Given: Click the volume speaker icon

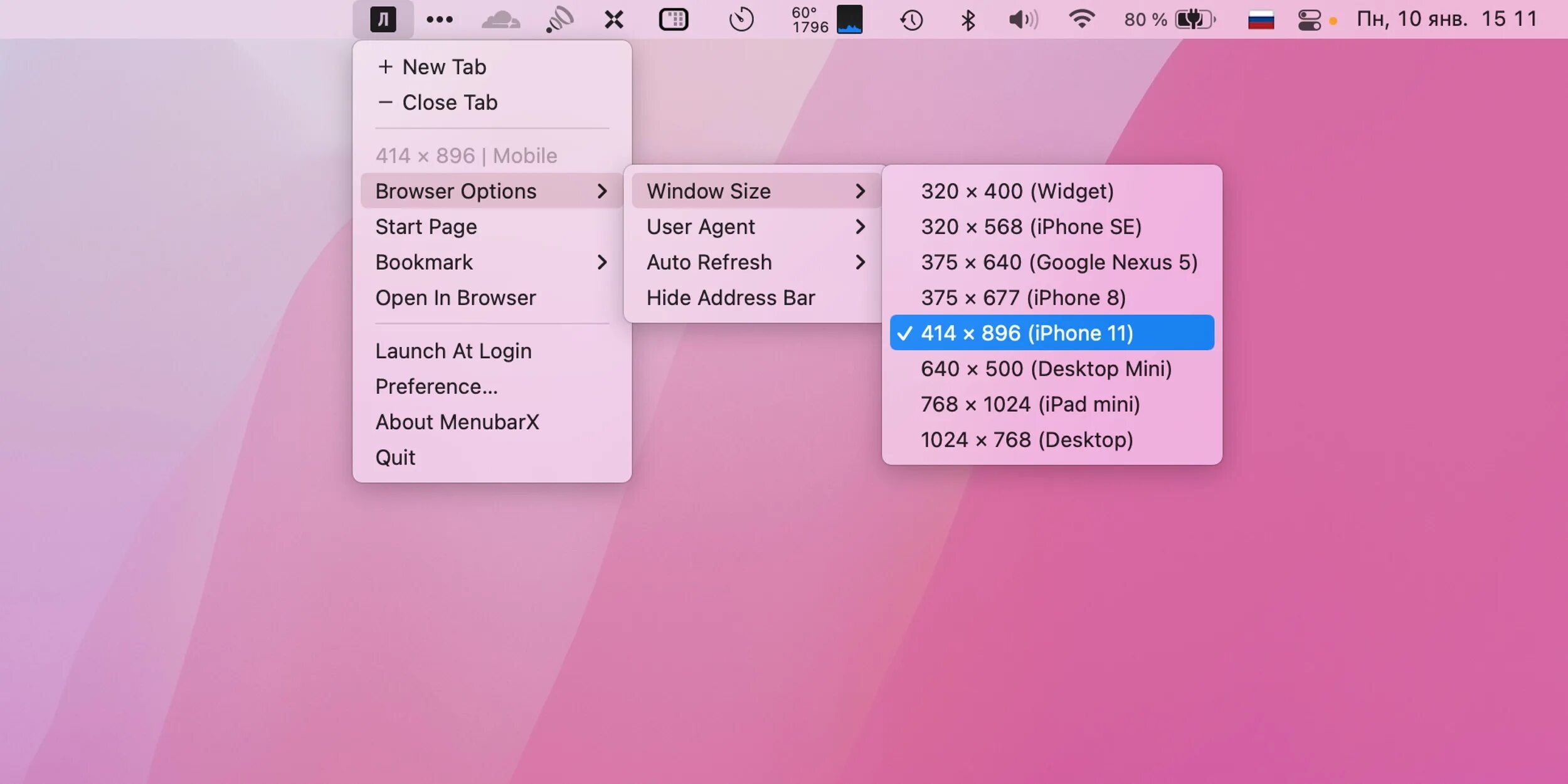Looking at the screenshot, I should (x=1022, y=19).
